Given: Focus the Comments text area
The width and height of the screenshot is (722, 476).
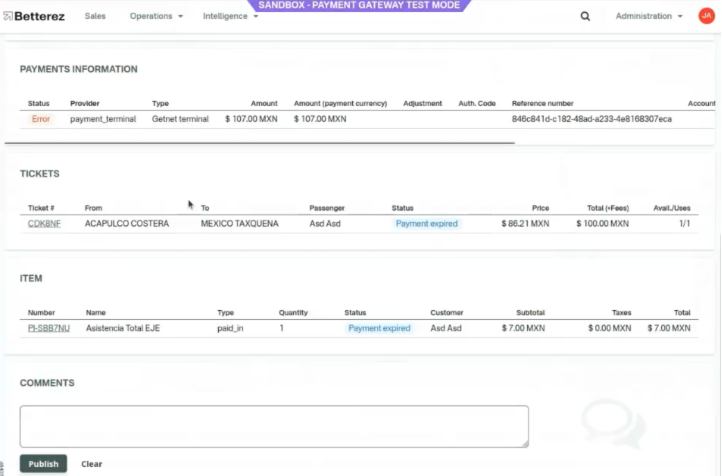Looking at the screenshot, I should click(x=274, y=426).
